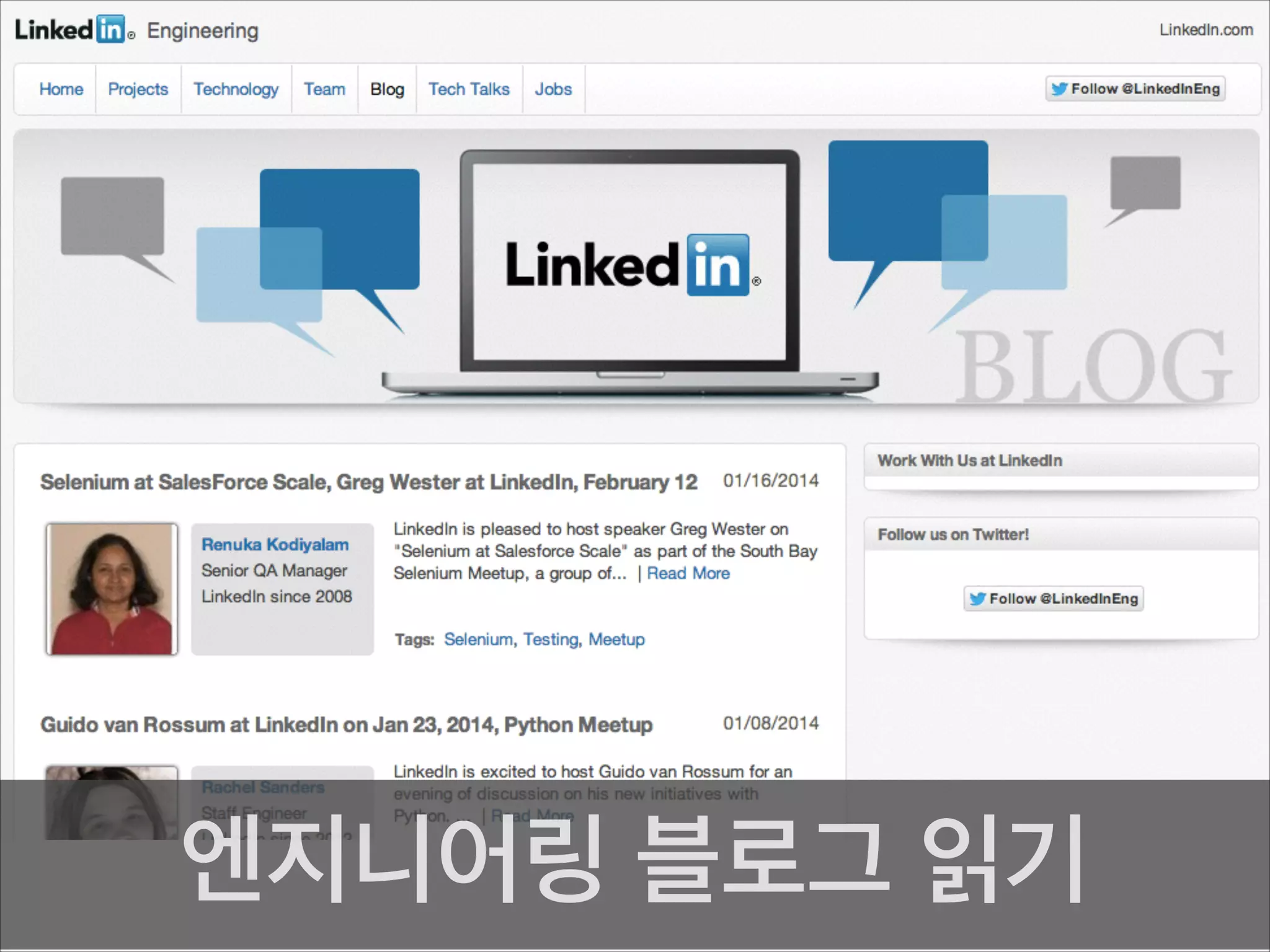
Task: Click Read More on the Selenium post
Action: [x=688, y=573]
